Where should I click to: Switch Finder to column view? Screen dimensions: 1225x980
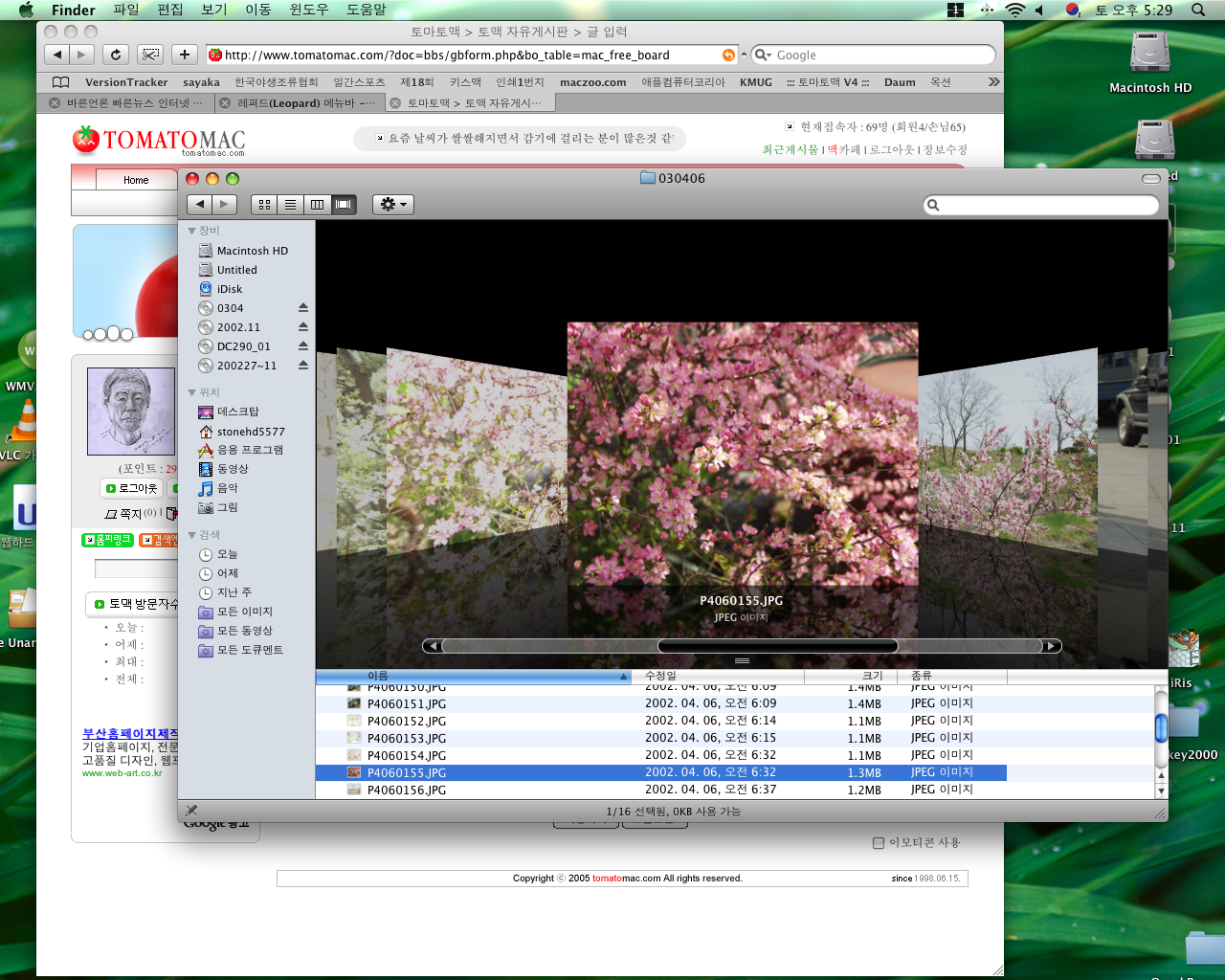(317, 204)
